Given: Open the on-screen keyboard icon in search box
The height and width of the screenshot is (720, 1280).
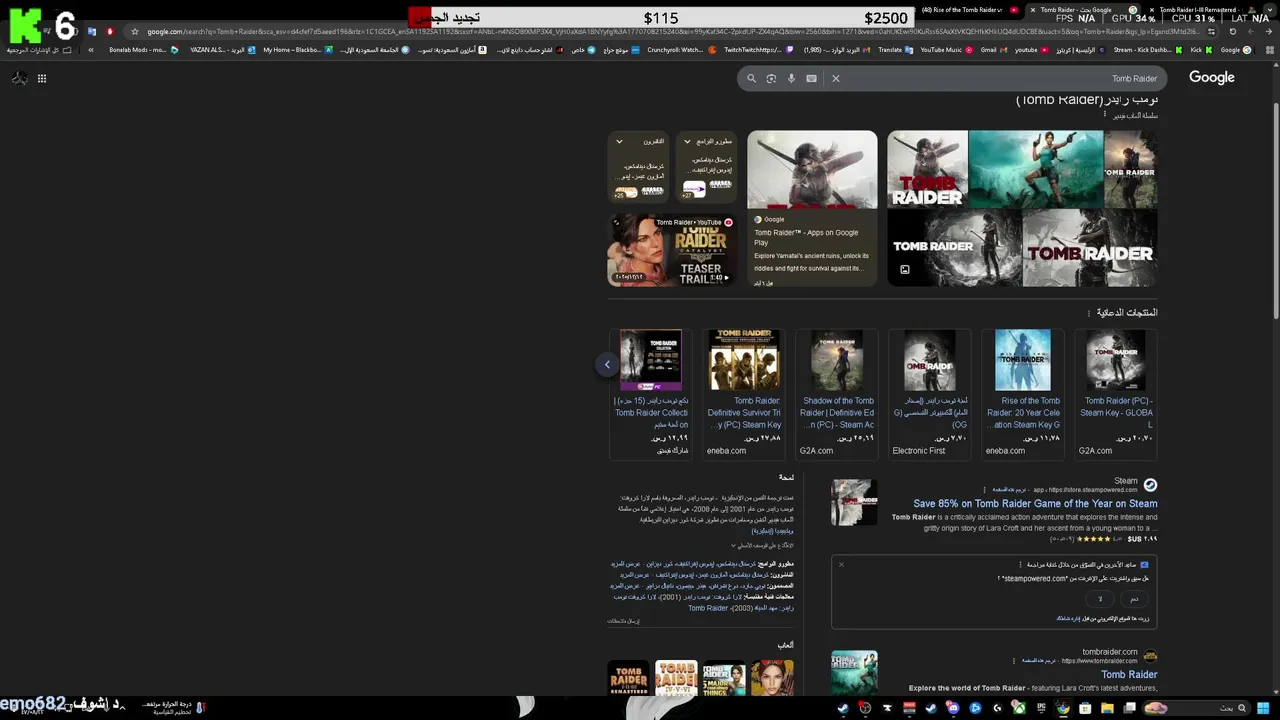Looking at the screenshot, I should (x=811, y=78).
